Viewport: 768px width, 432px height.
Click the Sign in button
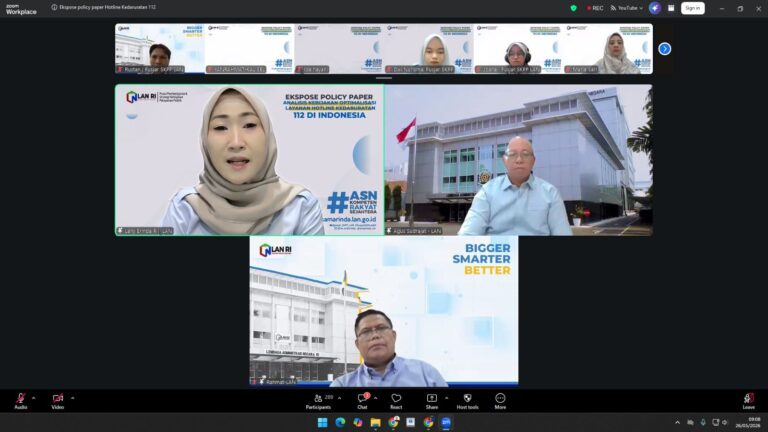693,8
